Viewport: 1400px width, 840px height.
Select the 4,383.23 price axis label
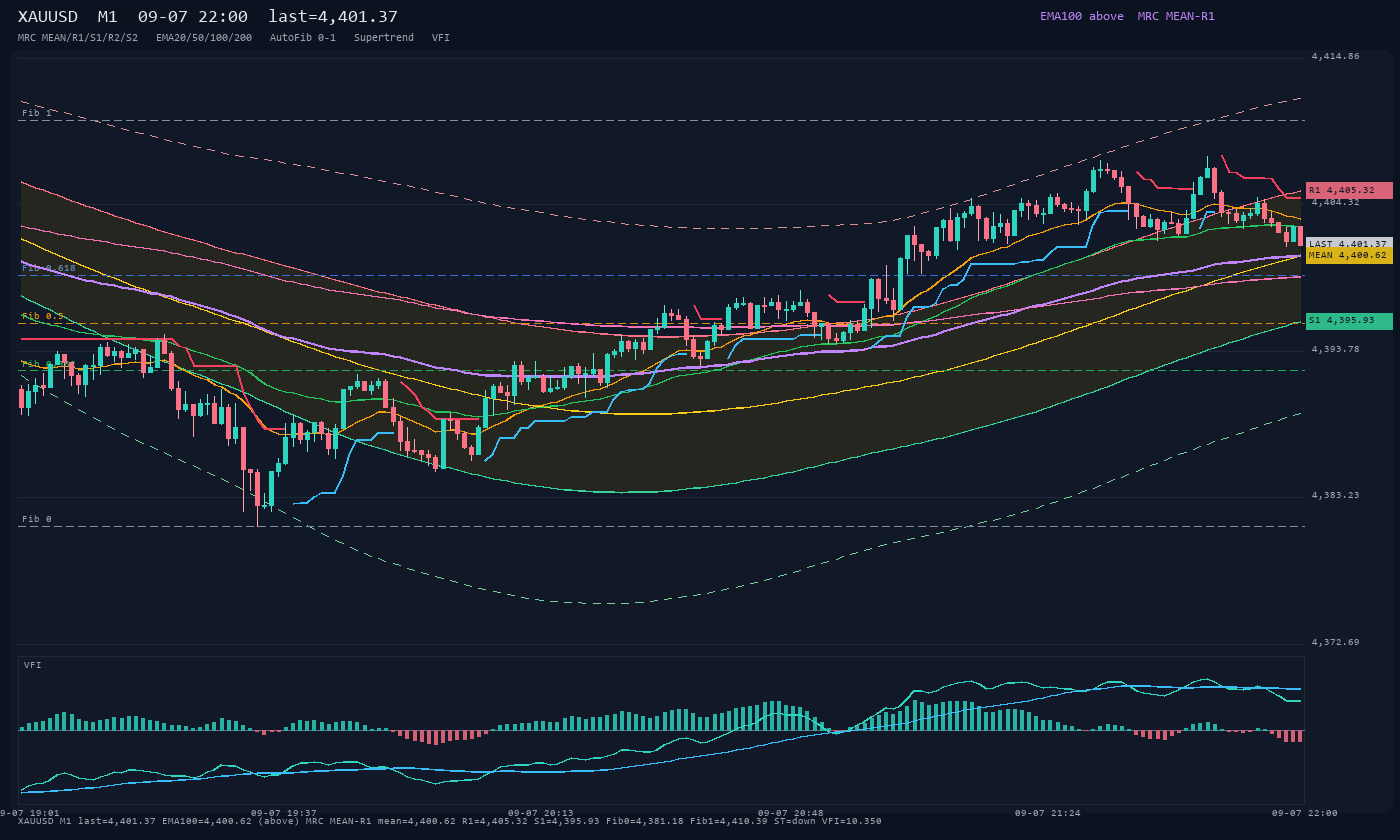(1335, 496)
